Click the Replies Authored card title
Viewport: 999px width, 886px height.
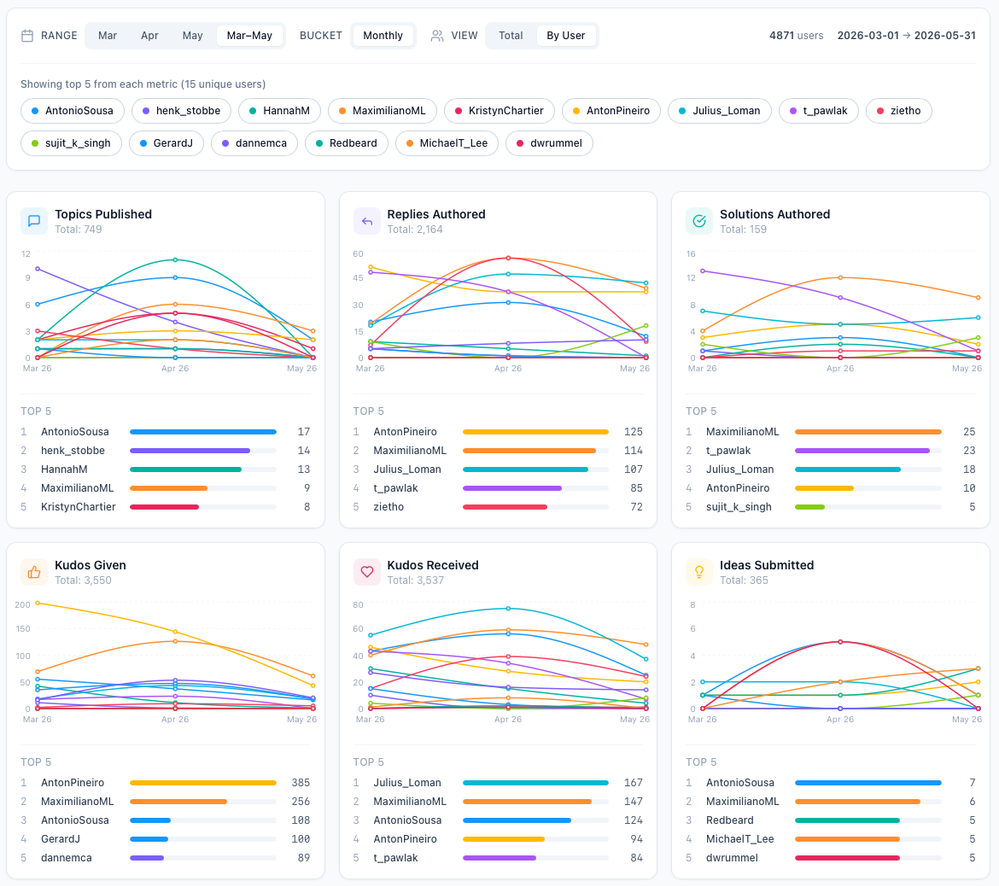(x=436, y=215)
